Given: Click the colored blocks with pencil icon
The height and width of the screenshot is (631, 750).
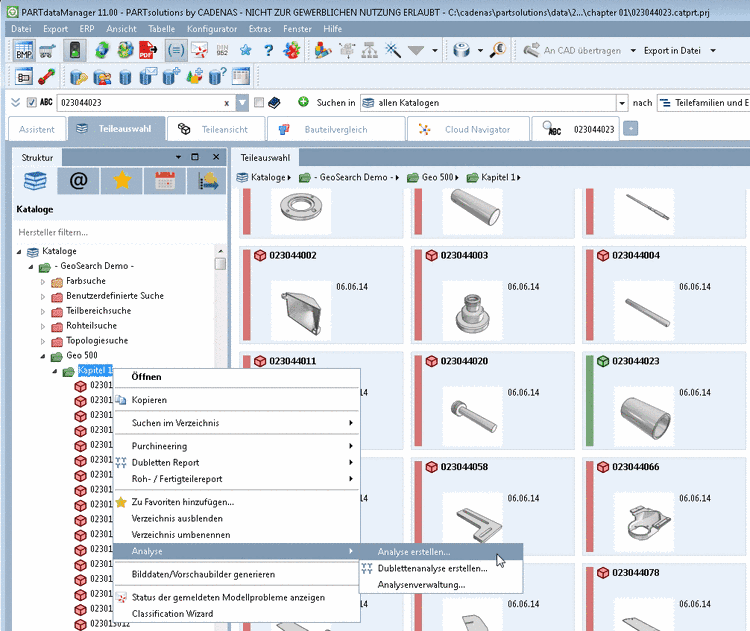Looking at the screenshot, I should point(323,50).
